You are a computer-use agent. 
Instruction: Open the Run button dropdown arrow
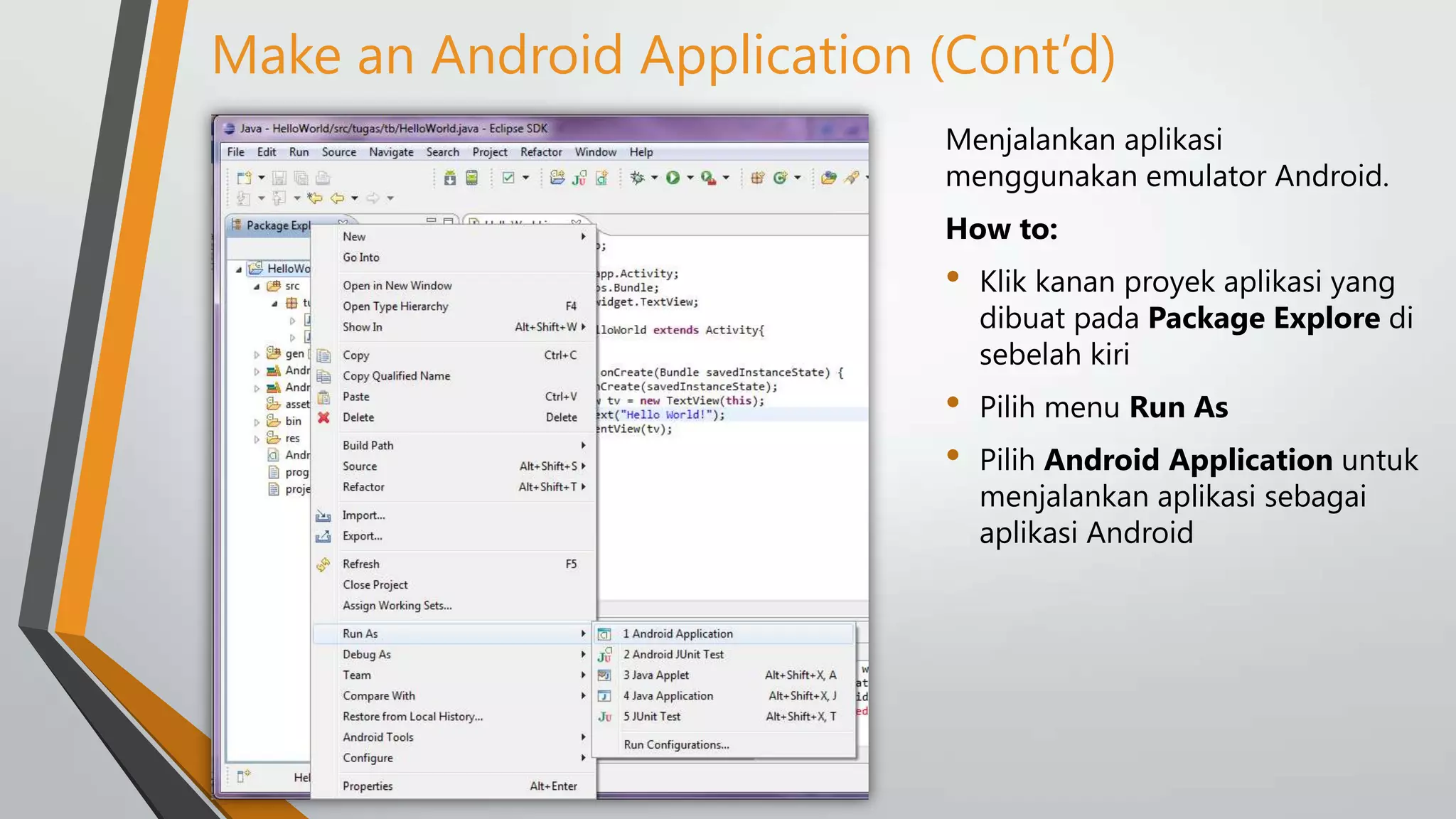click(x=690, y=178)
